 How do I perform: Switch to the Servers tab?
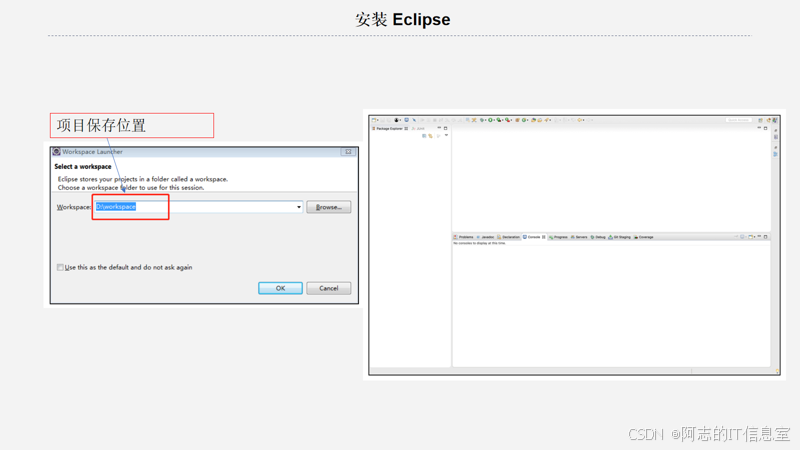(x=579, y=237)
